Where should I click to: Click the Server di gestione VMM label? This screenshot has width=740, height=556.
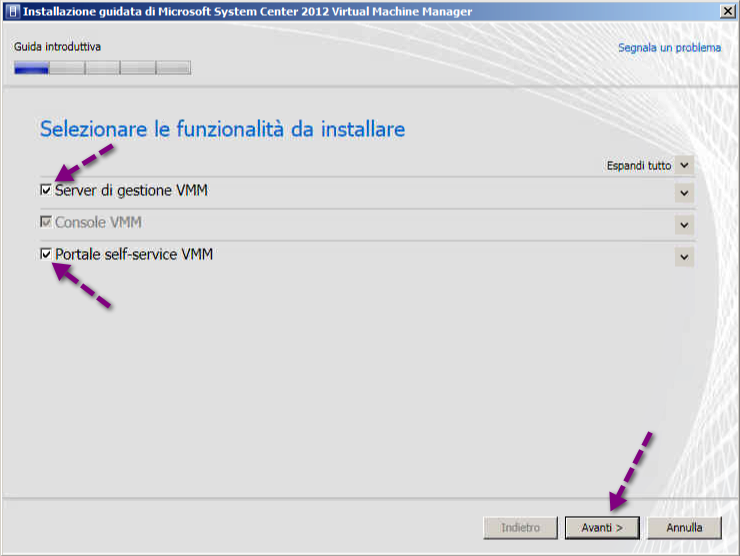131,190
